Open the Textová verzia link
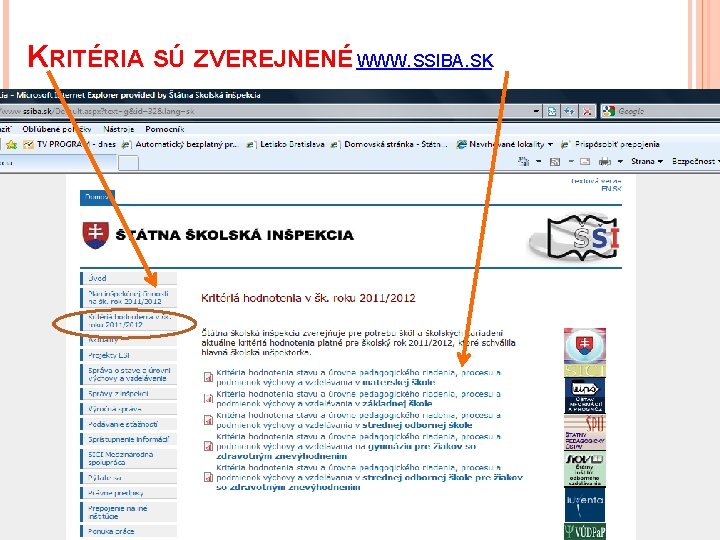Image resolution: width=720 pixels, height=540 pixels. [596, 181]
